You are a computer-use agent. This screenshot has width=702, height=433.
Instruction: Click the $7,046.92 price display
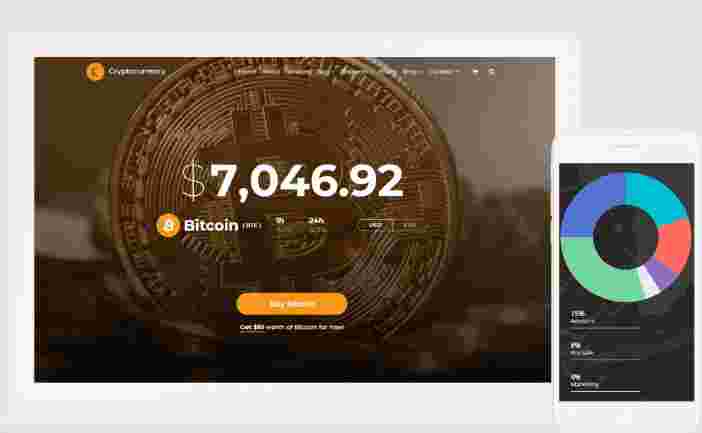293,180
